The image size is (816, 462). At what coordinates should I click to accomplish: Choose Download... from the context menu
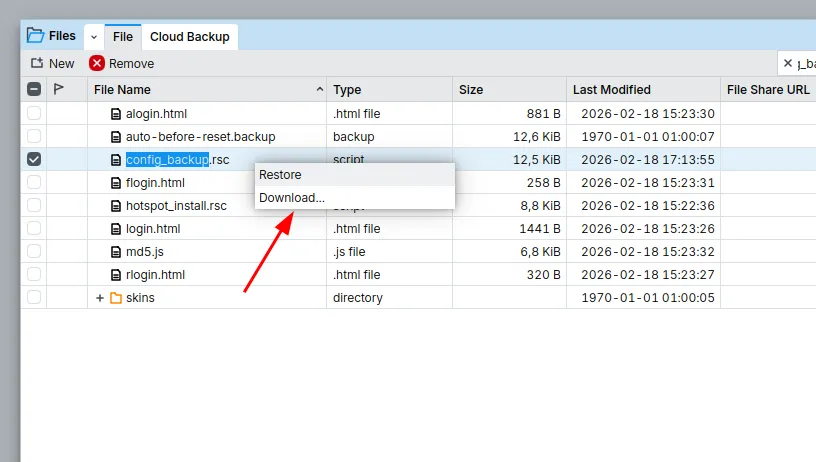click(292, 198)
